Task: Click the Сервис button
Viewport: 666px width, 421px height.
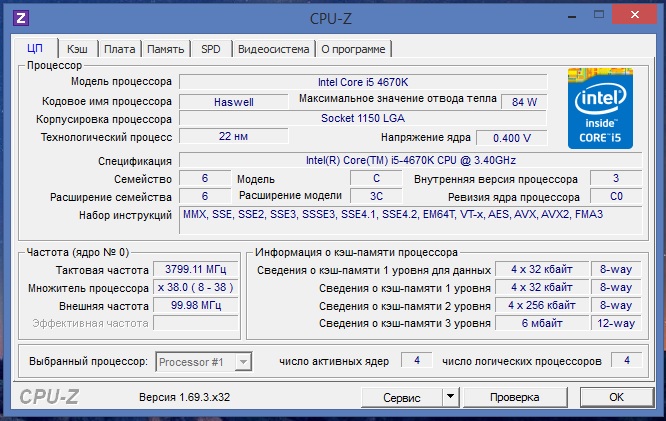Action: 402,397
